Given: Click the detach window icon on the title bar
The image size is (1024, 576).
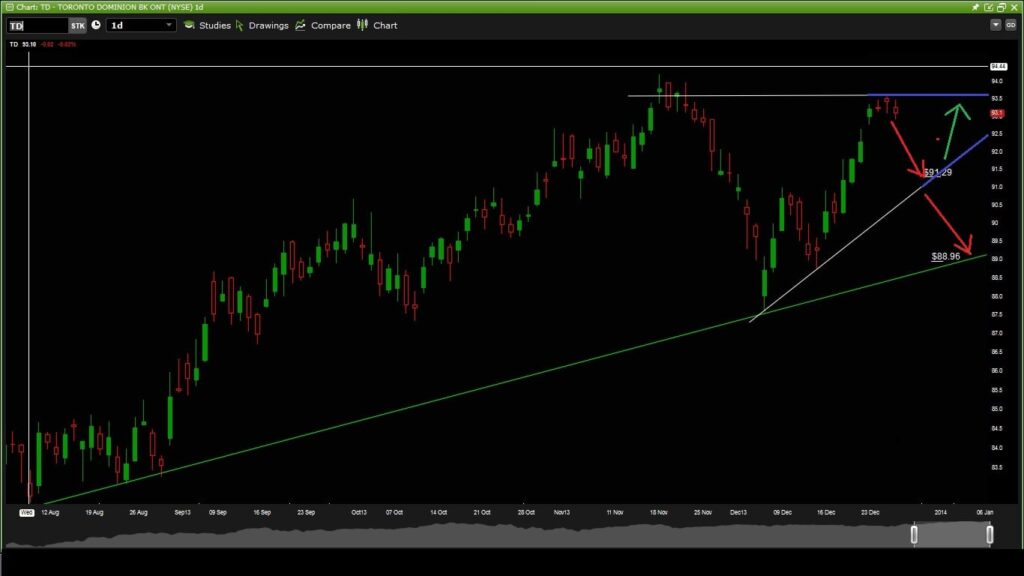Looking at the screenshot, I should pos(988,6).
